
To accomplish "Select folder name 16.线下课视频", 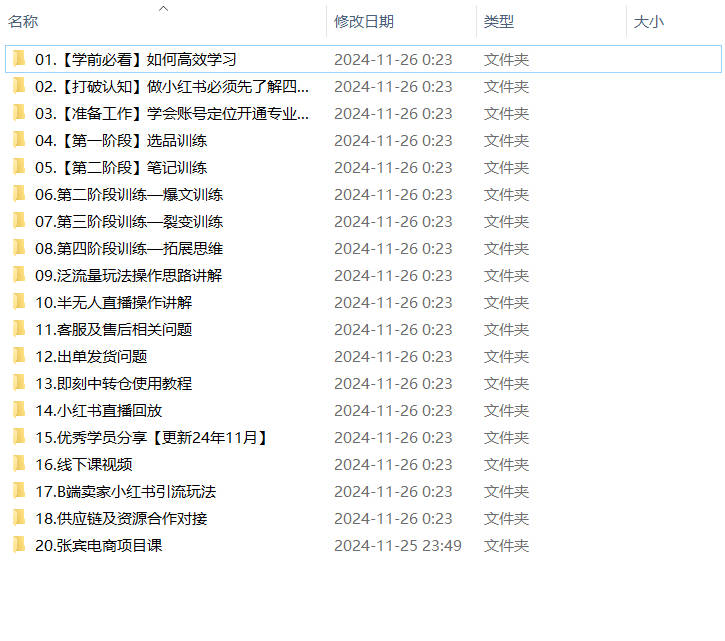I will (x=84, y=464).
